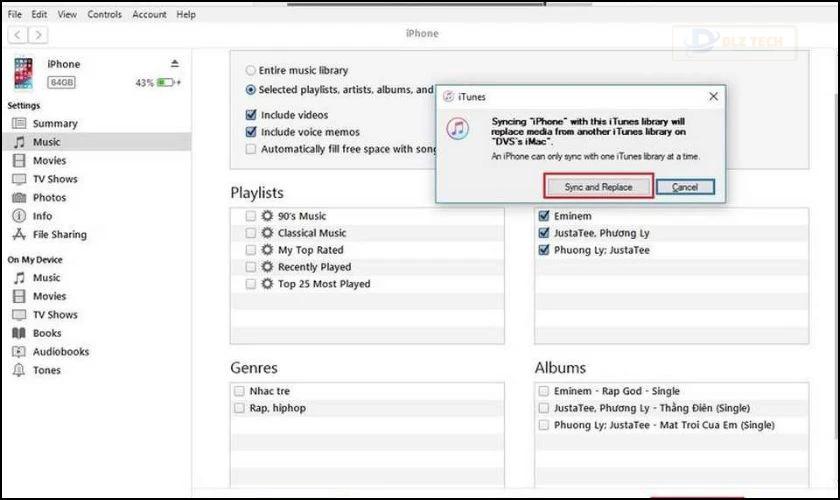Viewport: 840px width, 500px height.
Task: Eject the iPhone using eject icon
Action: click(x=175, y=64)
